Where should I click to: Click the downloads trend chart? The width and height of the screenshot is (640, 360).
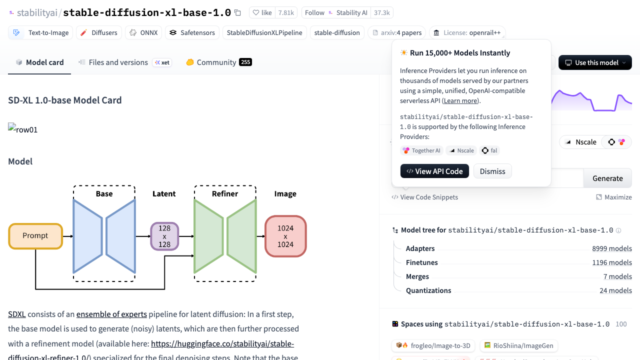(x=591, y=100)
